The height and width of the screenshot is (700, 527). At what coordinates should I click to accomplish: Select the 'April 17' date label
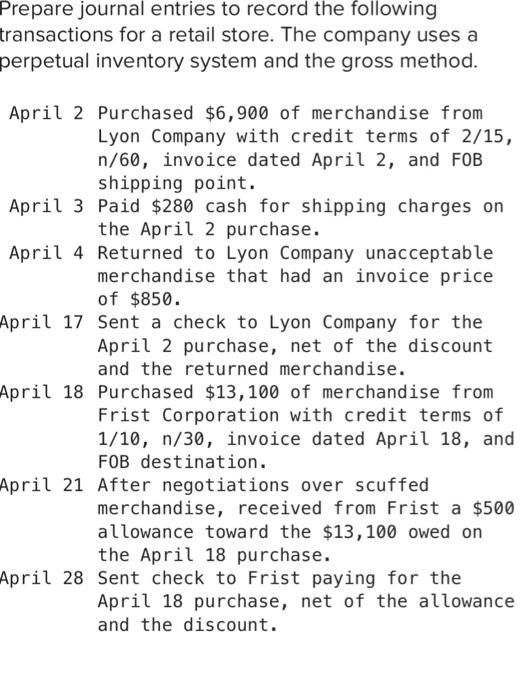pyautogui.click(x=42, y=322)
